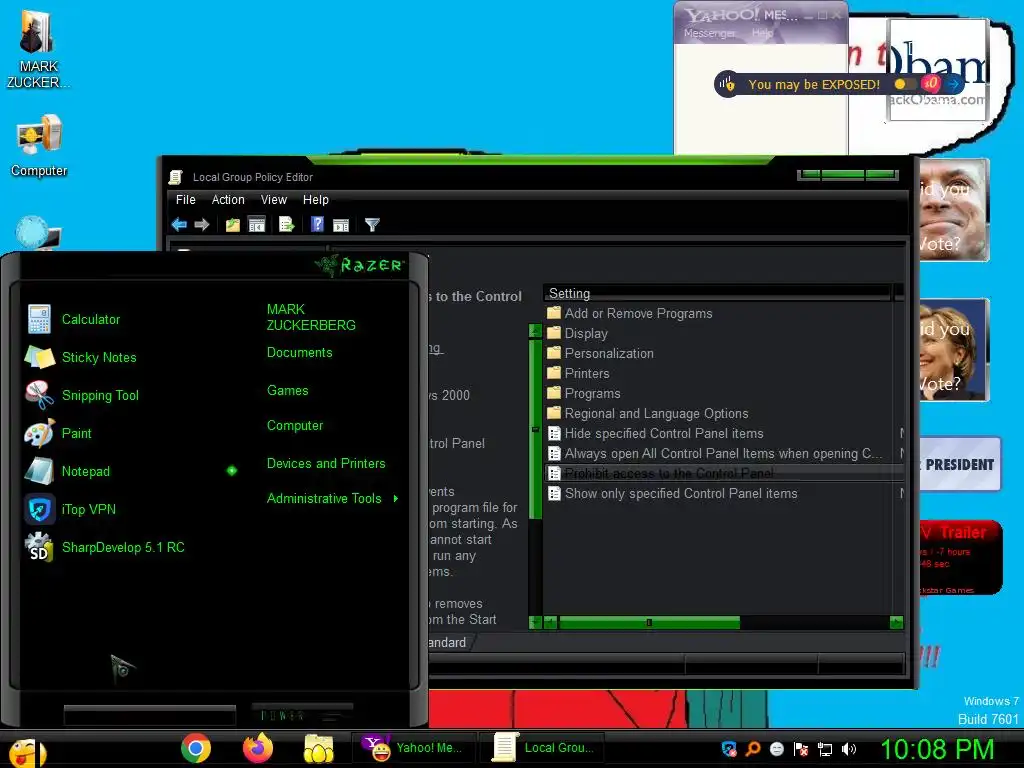The height and width of the screenshot is (768, 1024).
Task: Click the Filter funnel toolbar icon
Action: pos(372,225)
